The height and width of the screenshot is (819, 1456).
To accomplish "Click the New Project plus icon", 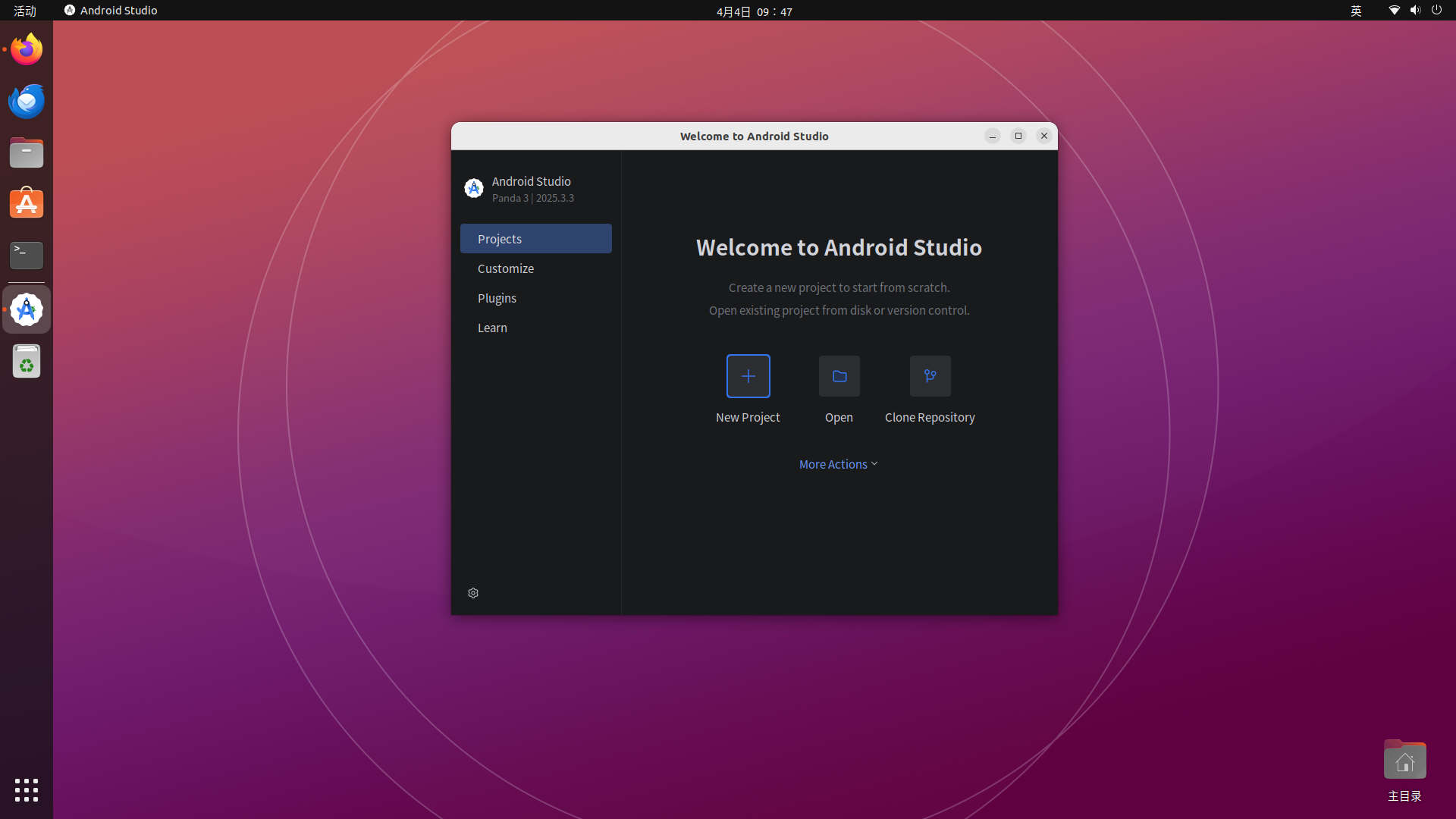I will point(748,376).
